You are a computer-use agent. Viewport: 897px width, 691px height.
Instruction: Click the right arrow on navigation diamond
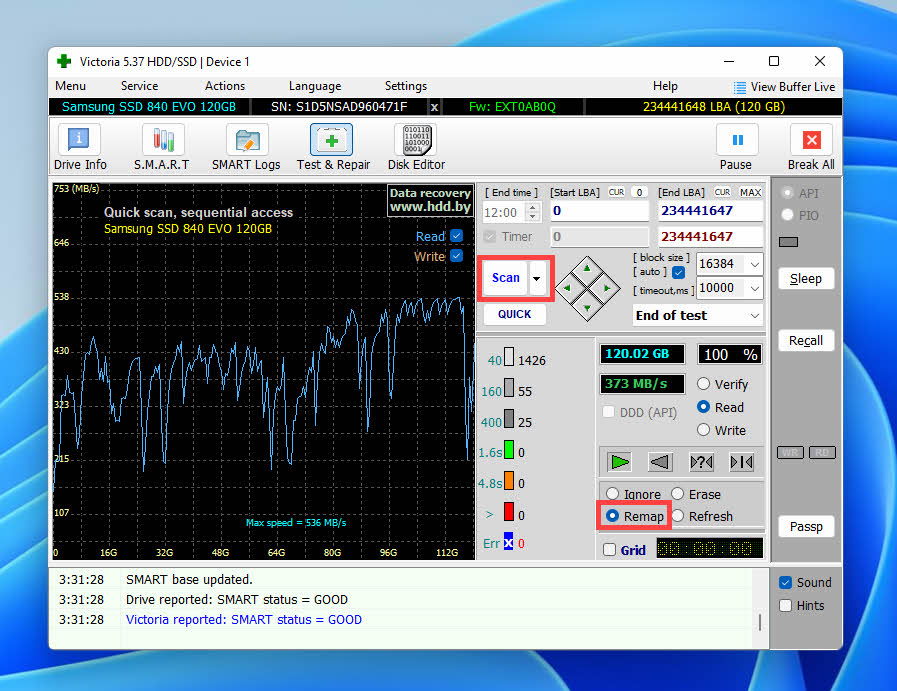[608, 288]
